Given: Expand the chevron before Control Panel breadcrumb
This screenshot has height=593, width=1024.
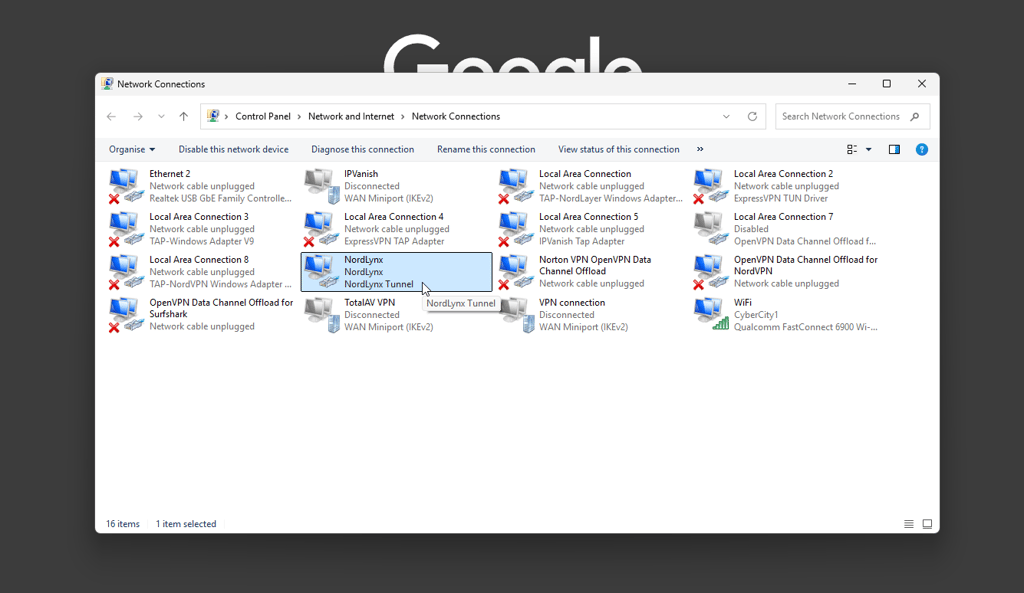Looking at the screenshot, I should [x=227, y=116].
